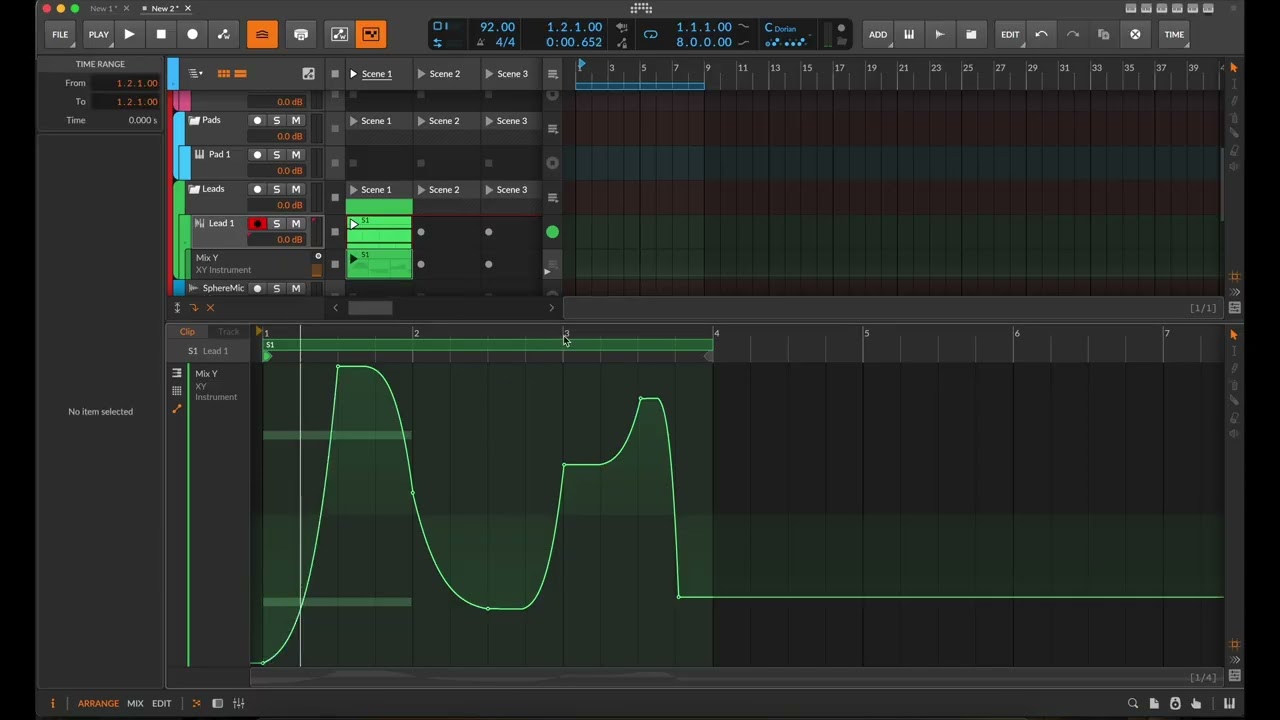Mute the Pads group track
1280x720 pixels.
296,121
